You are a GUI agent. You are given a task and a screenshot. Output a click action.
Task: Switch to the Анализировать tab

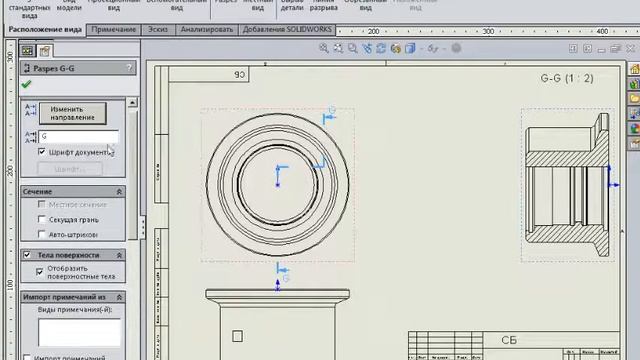207,29
